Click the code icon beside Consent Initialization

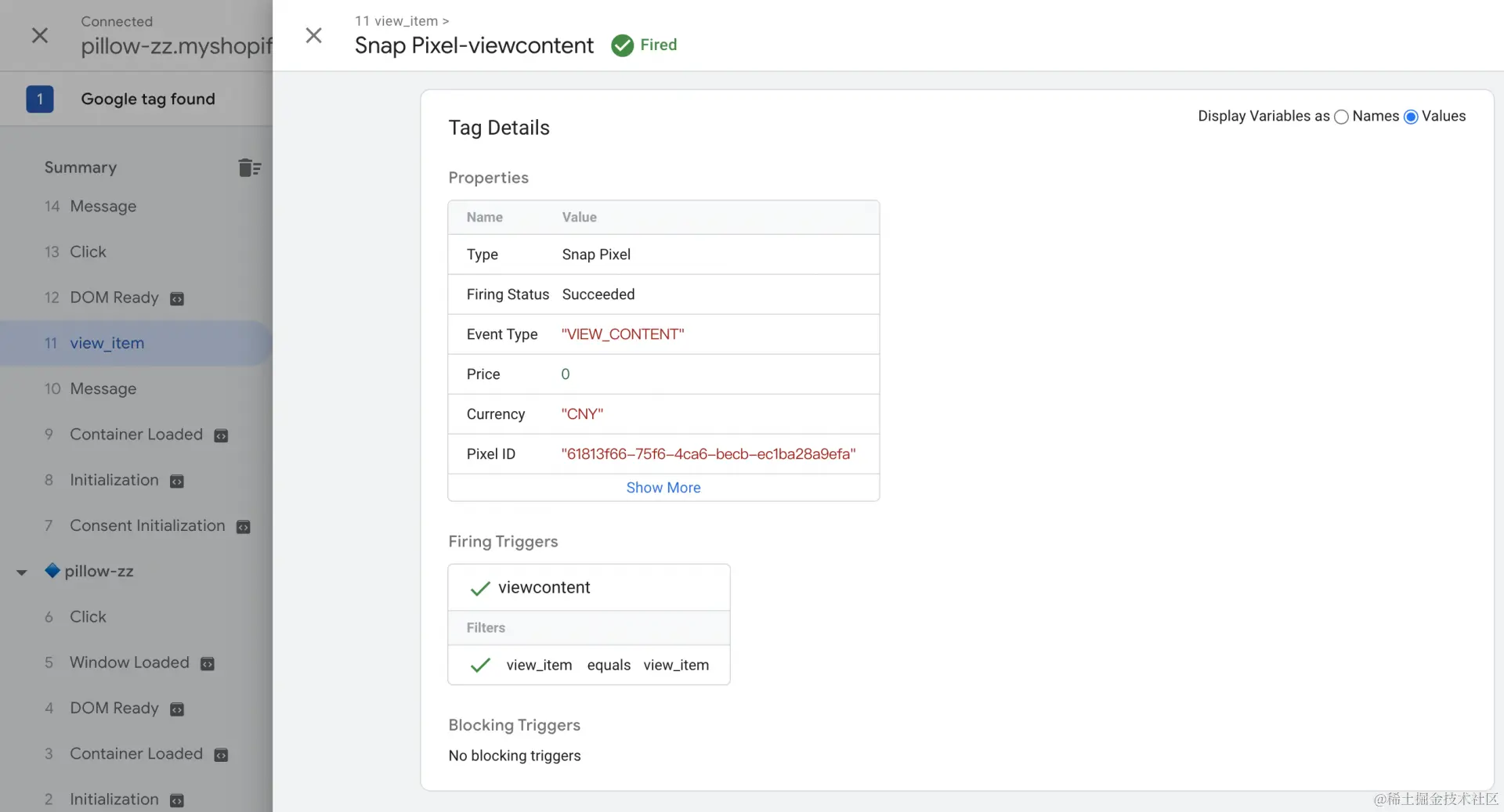click(244, 527)
